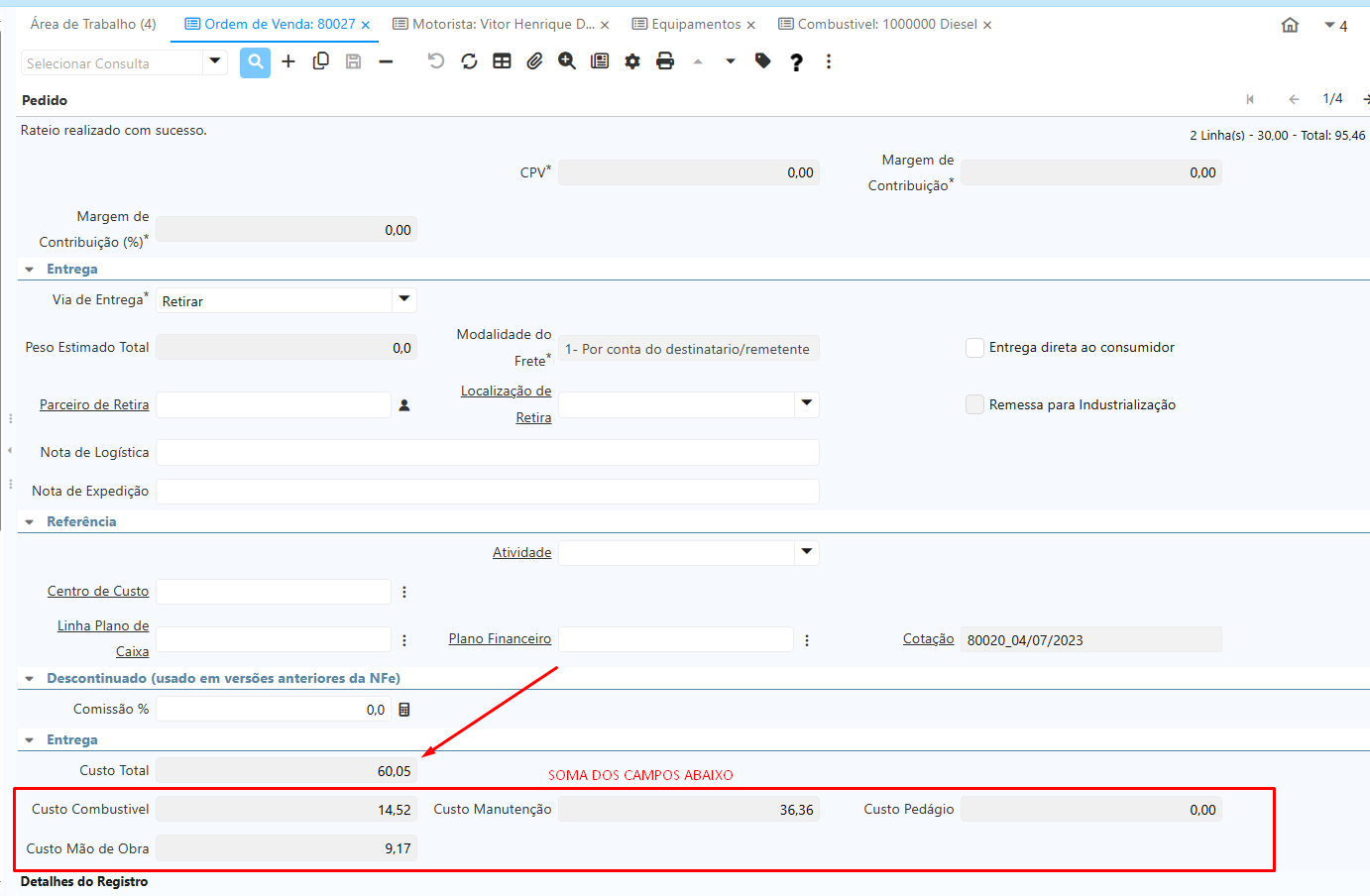
Task: Open attachments with the paperclip icon
Action: tap(534, 61)
